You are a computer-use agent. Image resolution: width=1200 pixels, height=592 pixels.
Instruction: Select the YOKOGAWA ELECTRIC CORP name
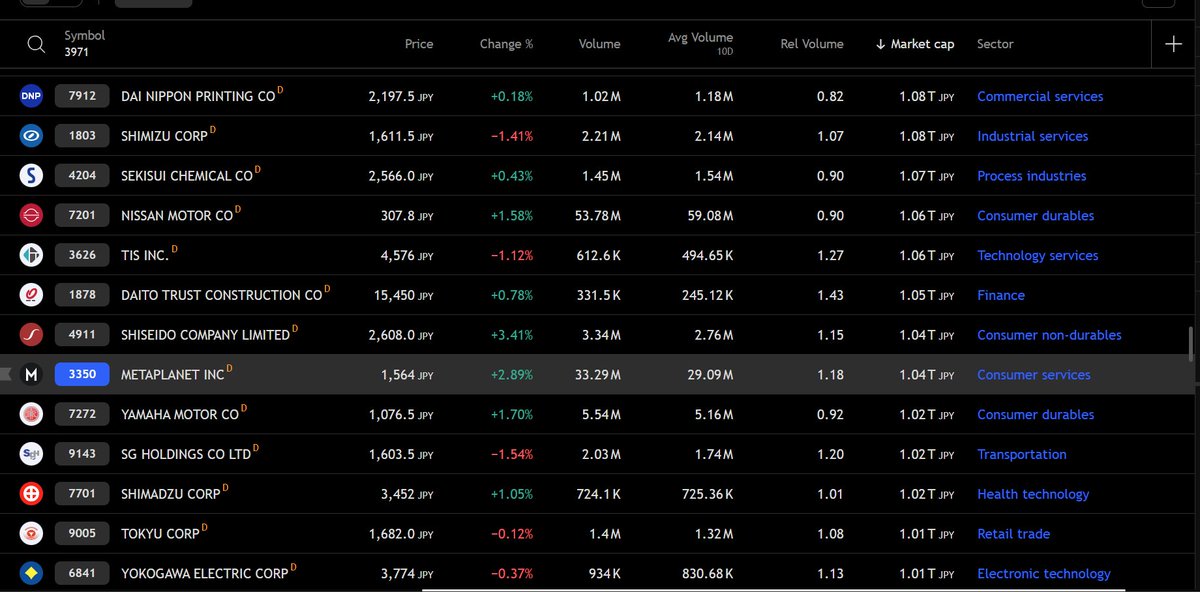coord(204,574)
